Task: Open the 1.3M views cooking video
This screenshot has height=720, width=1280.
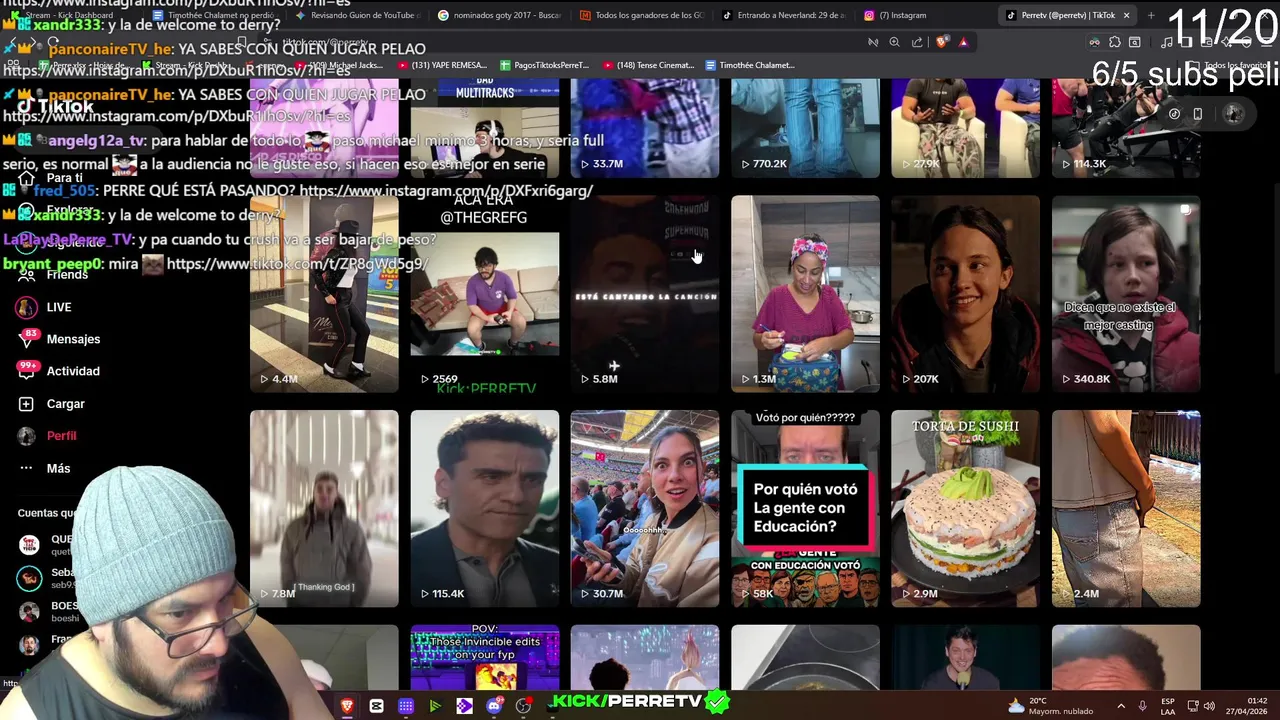Action: coord(805,293)
